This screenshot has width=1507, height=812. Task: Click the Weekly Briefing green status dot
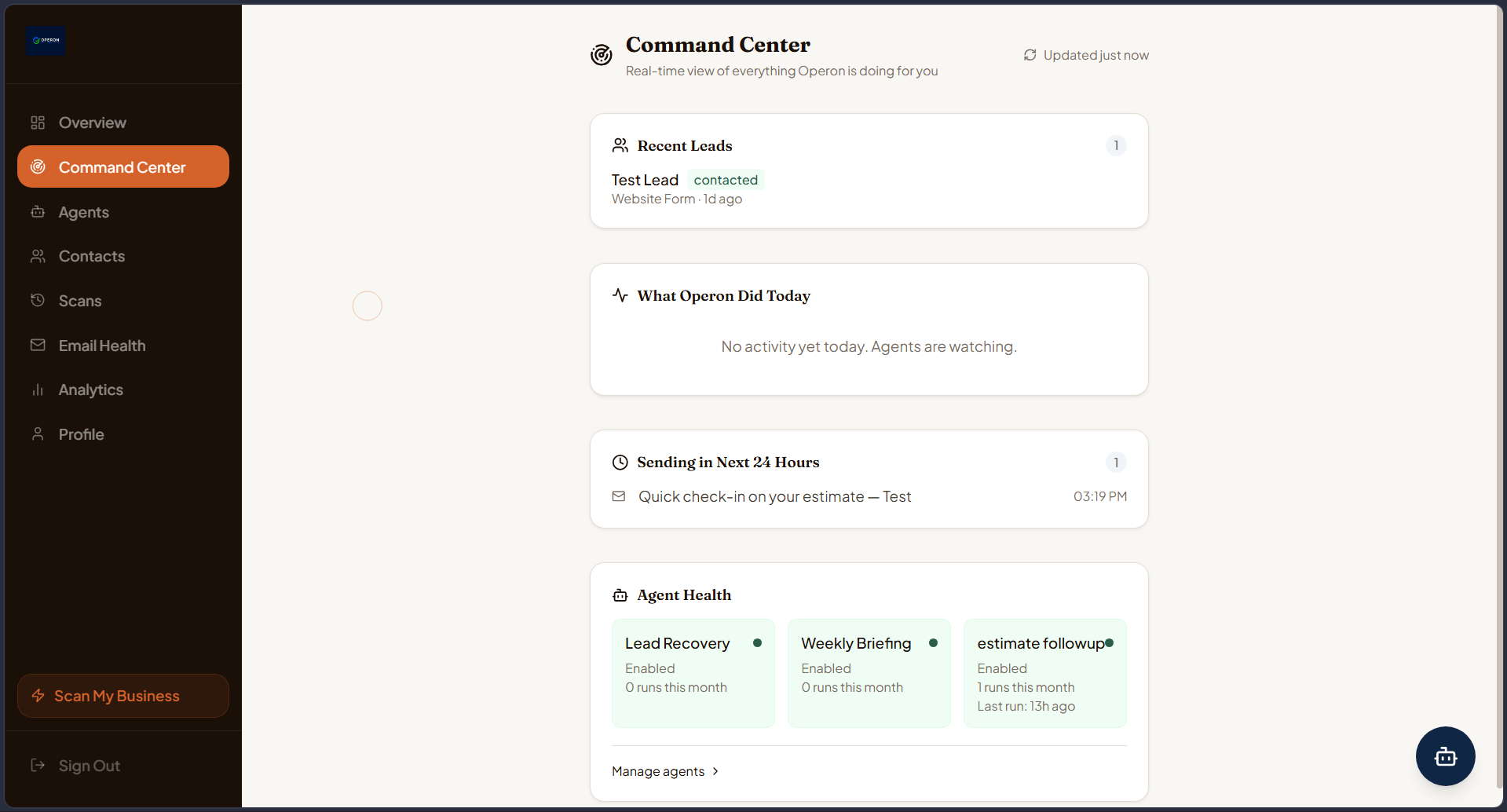[933, 643]
